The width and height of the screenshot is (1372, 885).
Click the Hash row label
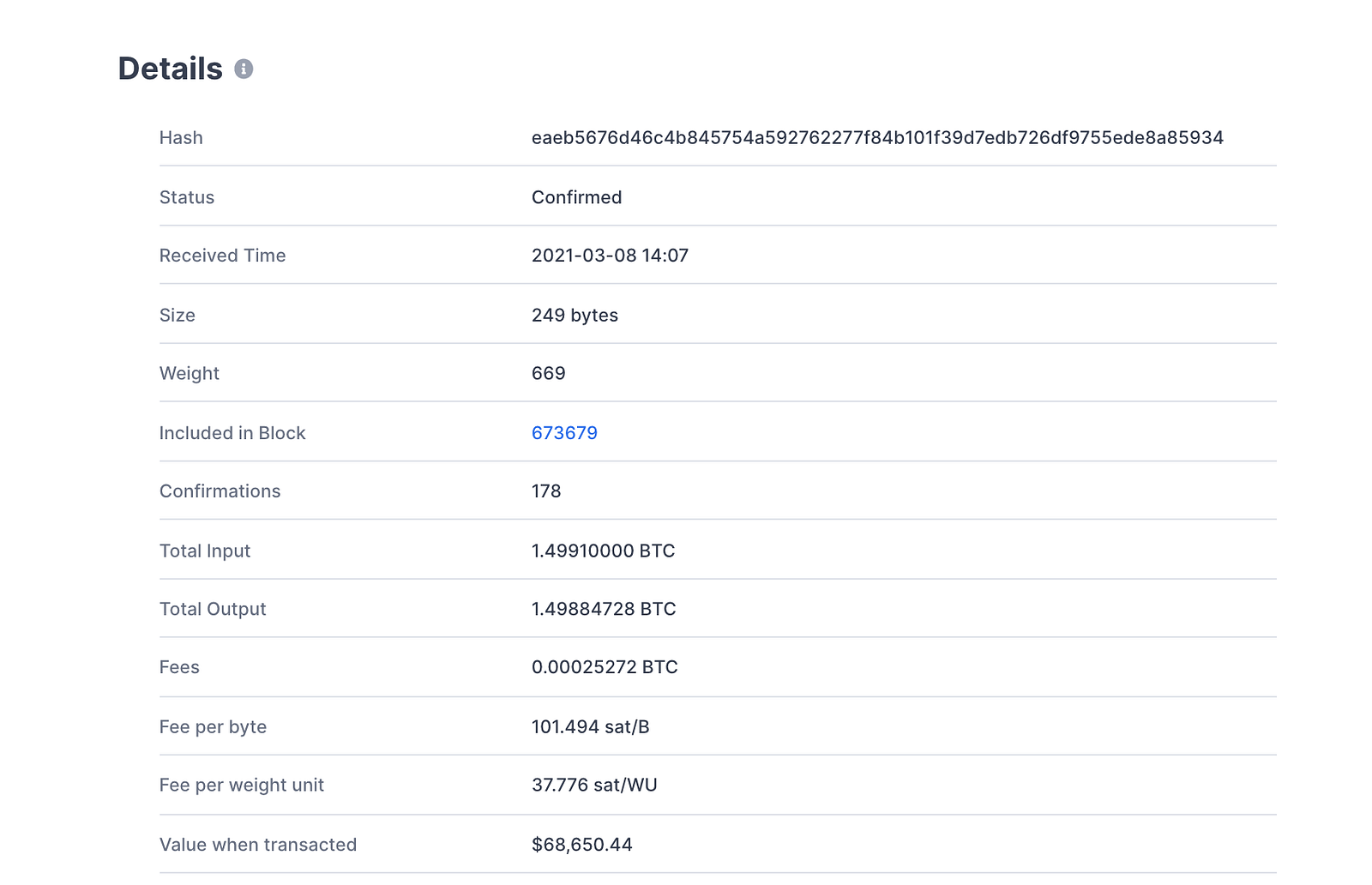(x=181, y=138)
